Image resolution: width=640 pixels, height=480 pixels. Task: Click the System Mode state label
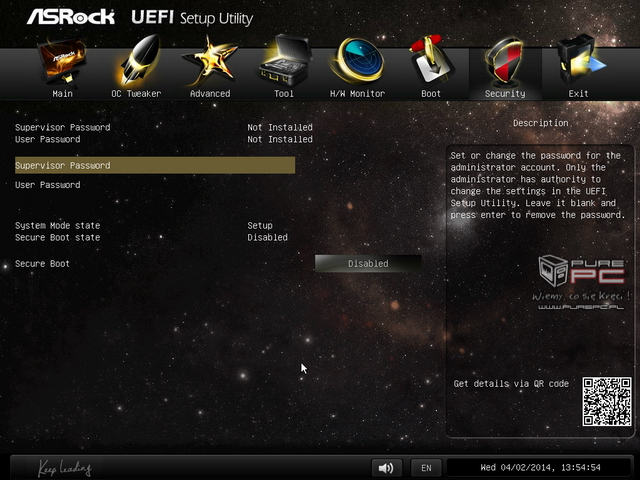click(x=58, y=225)
